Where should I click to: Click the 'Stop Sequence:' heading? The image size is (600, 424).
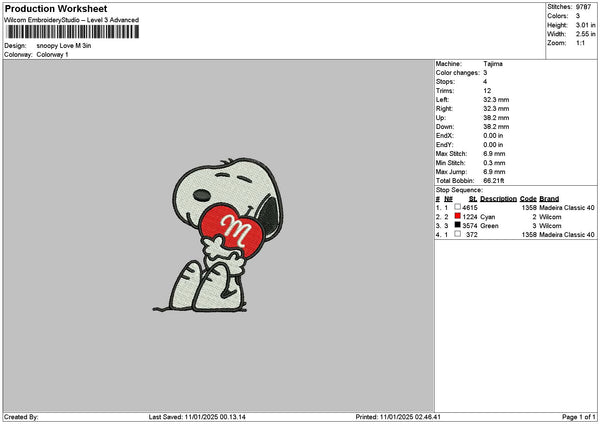tap(459, 190)
